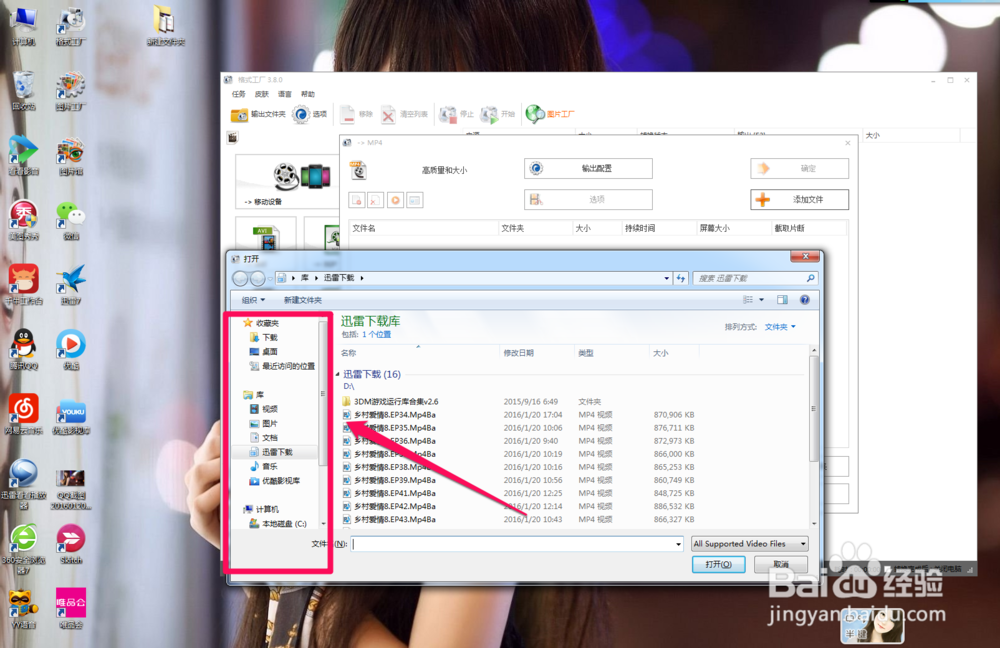
Task: Open the 唯品会 desktop shortcut
Action: coord(70,608)
